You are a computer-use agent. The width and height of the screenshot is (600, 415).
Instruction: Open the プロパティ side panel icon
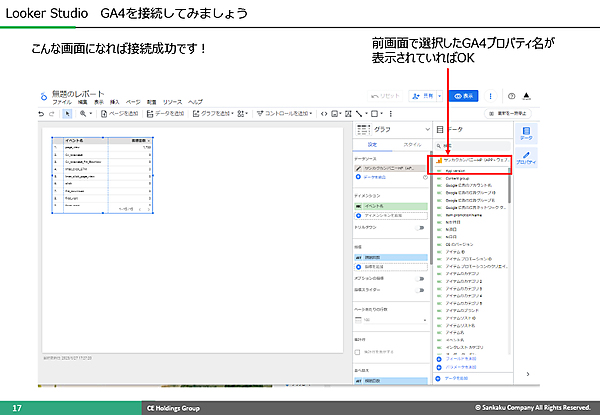526,158
